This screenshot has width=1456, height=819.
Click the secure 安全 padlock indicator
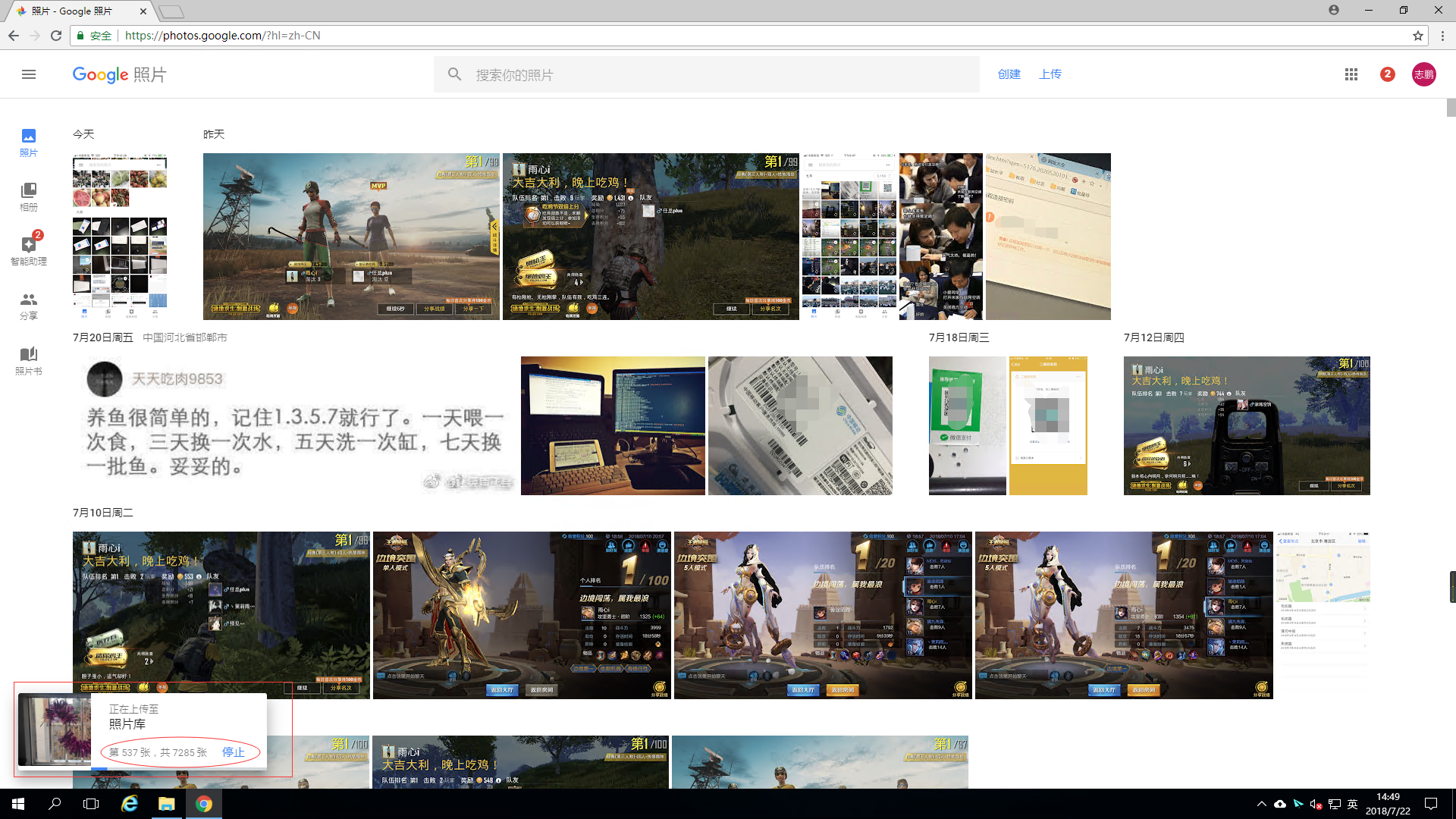(94, 36)
